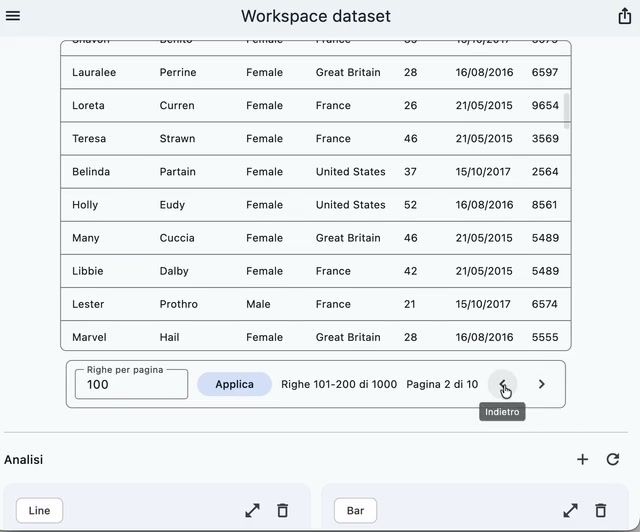The height and width of the screenshot is (532, 640).
Task: Select the cell 'Hail'
Action: click(169, 337)
